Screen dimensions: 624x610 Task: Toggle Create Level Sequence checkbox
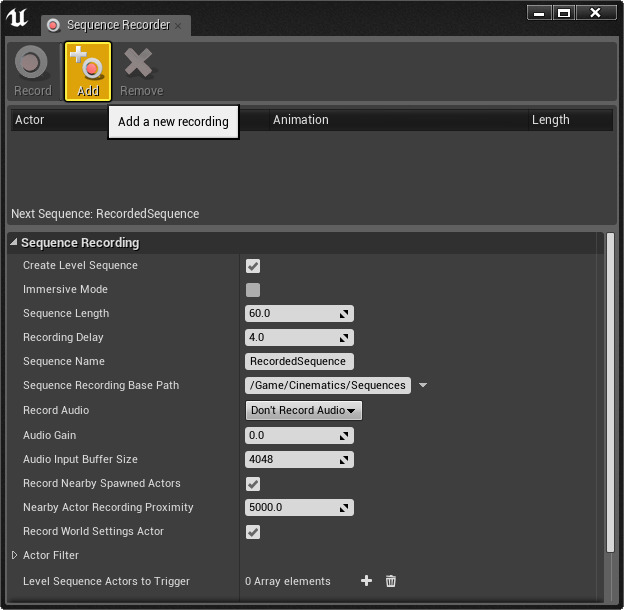click(253, 266)
